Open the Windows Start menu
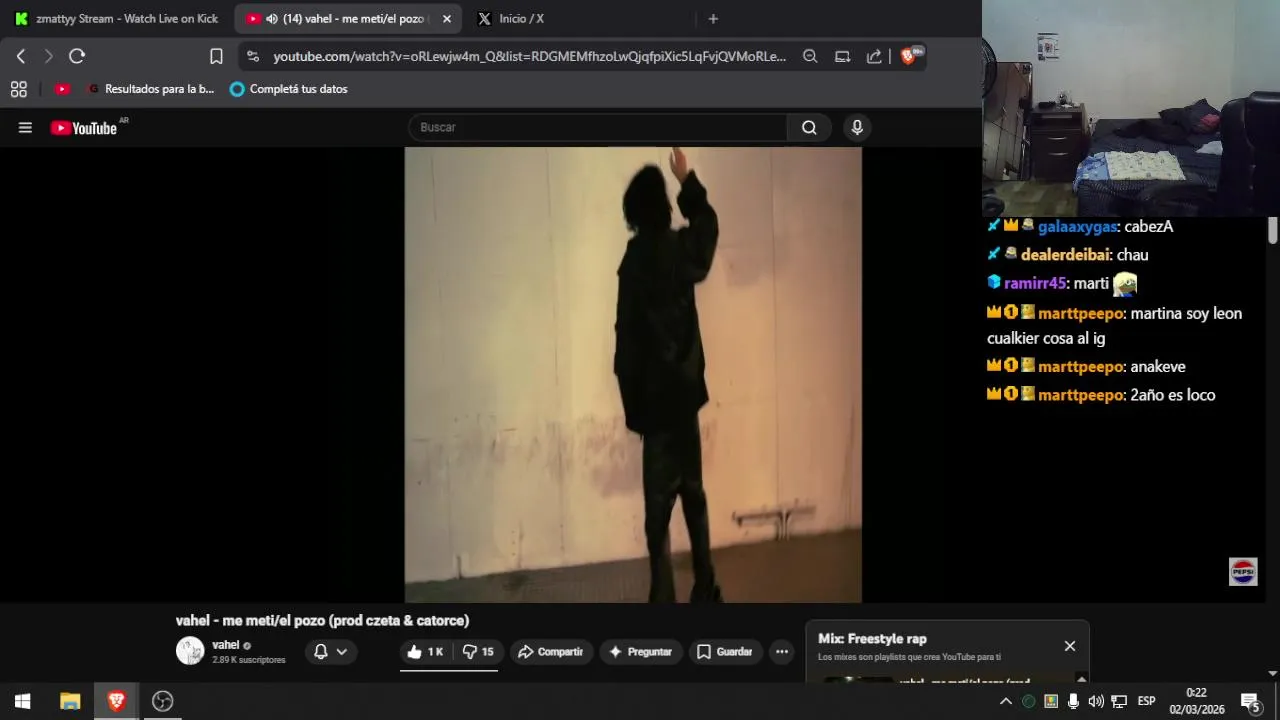This screenshot has width=1280, height=720. point(22,701)
